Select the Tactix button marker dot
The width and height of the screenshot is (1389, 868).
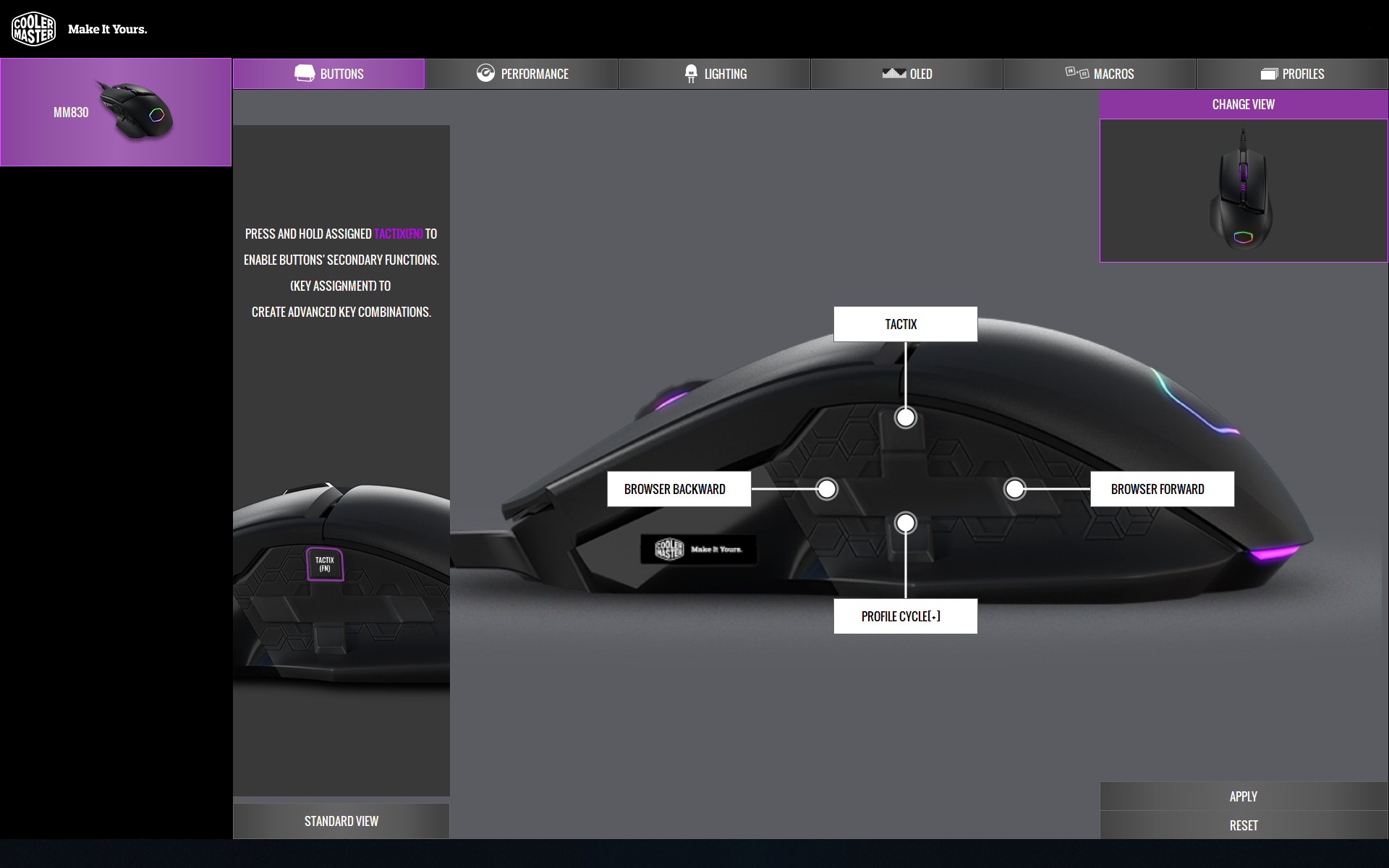pos(905,417)
